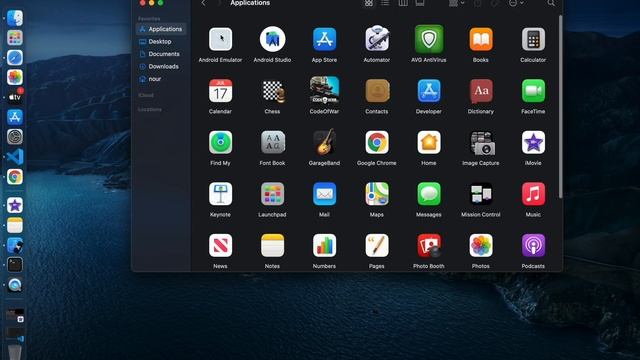Open the App Store from the dock
Image resolution: width=640 pixels, height=360 pixels.
point(15,117)
